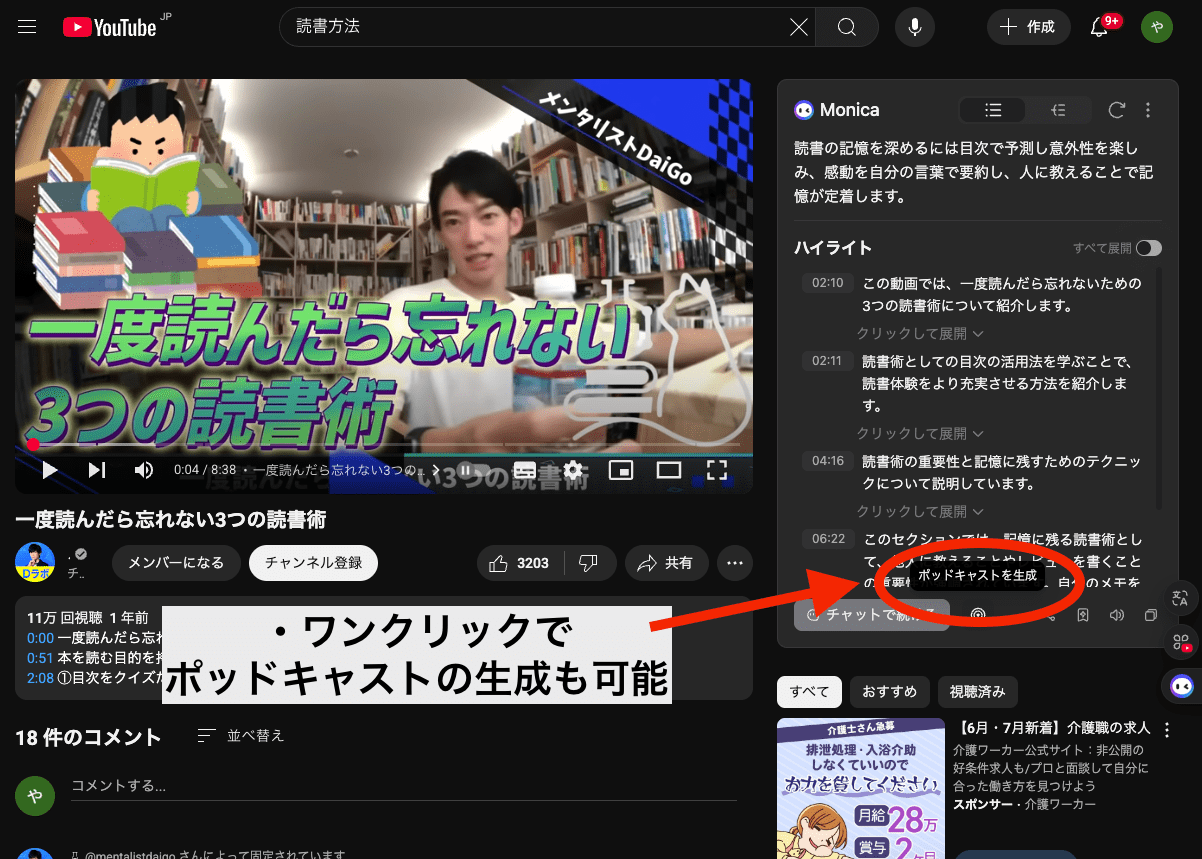Image resolution: width=1202 pixels, height=859 pixels.
Task: Start YouTube voice search with microphone icon
Action: [914, 27]
